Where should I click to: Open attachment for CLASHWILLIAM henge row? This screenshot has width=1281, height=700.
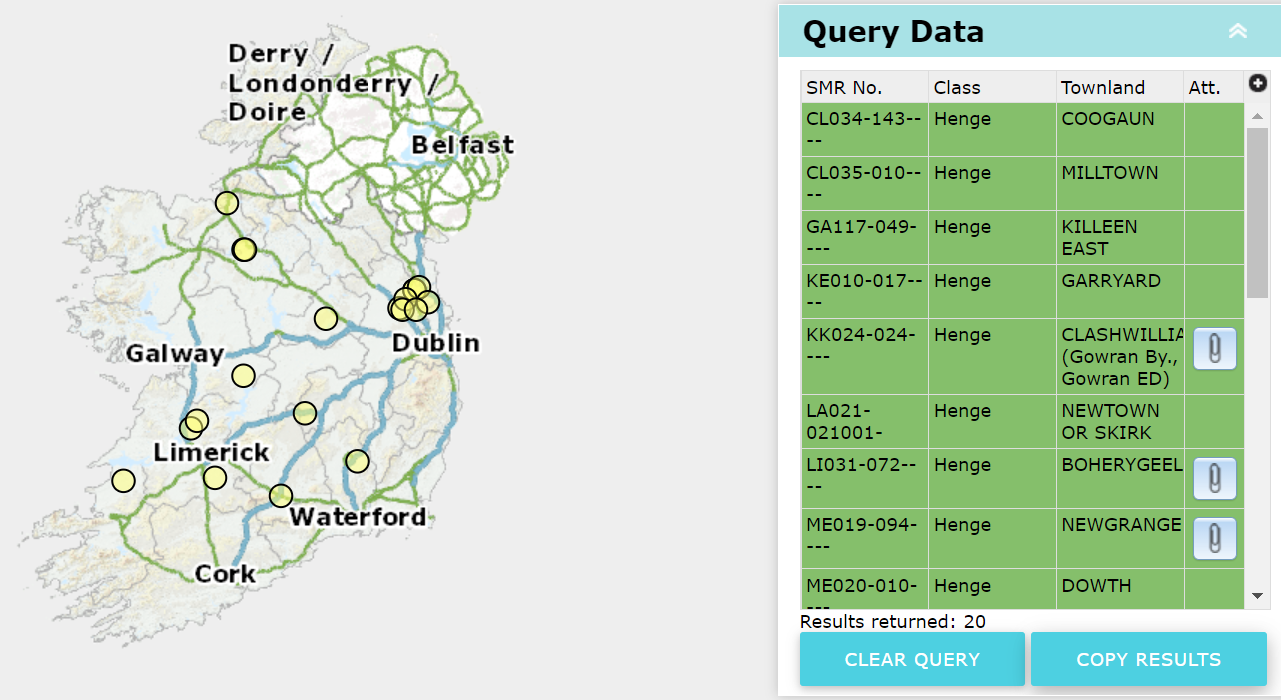tap(1214, 349)
